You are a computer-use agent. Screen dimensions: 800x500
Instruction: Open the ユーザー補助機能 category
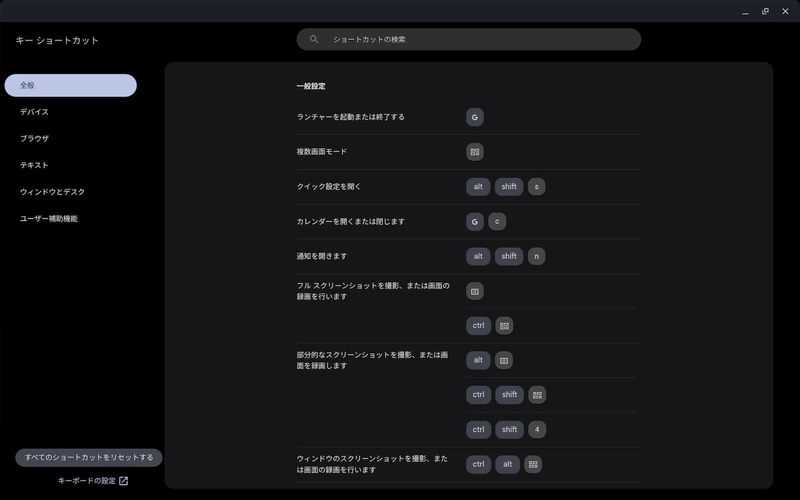[x=48, y=218]
